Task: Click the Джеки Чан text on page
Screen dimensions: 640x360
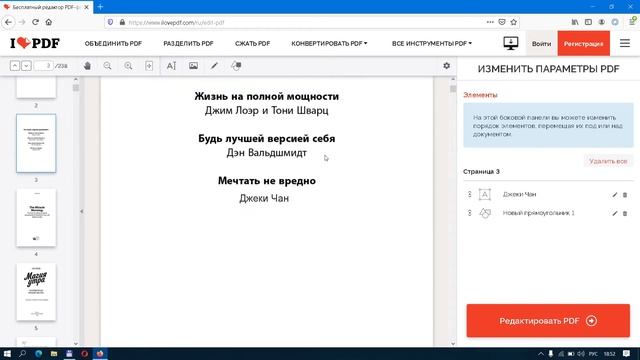Action: click(x=264, y=198)
